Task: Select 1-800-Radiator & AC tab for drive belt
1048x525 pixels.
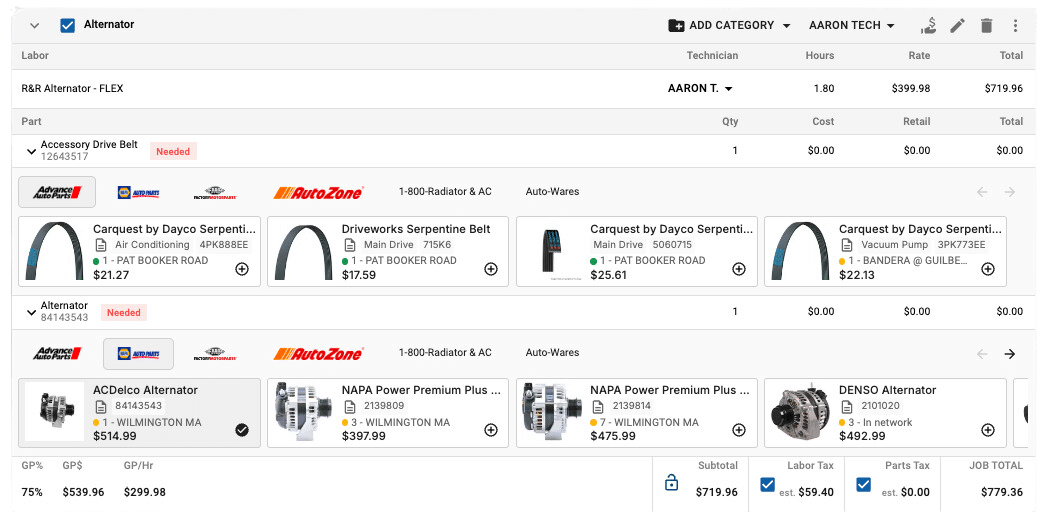Action: (x=445, y=192)
